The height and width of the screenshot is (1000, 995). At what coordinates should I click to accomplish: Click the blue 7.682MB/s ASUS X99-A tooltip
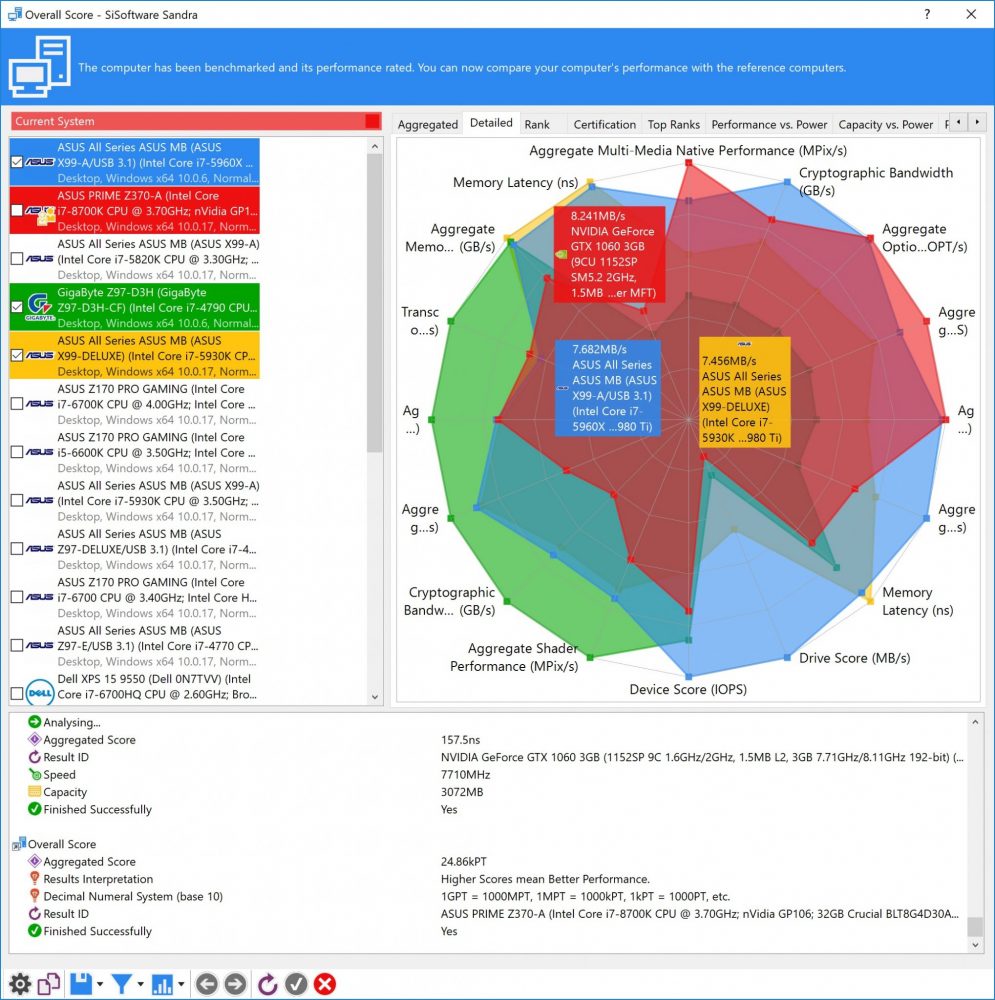[607, 388]
